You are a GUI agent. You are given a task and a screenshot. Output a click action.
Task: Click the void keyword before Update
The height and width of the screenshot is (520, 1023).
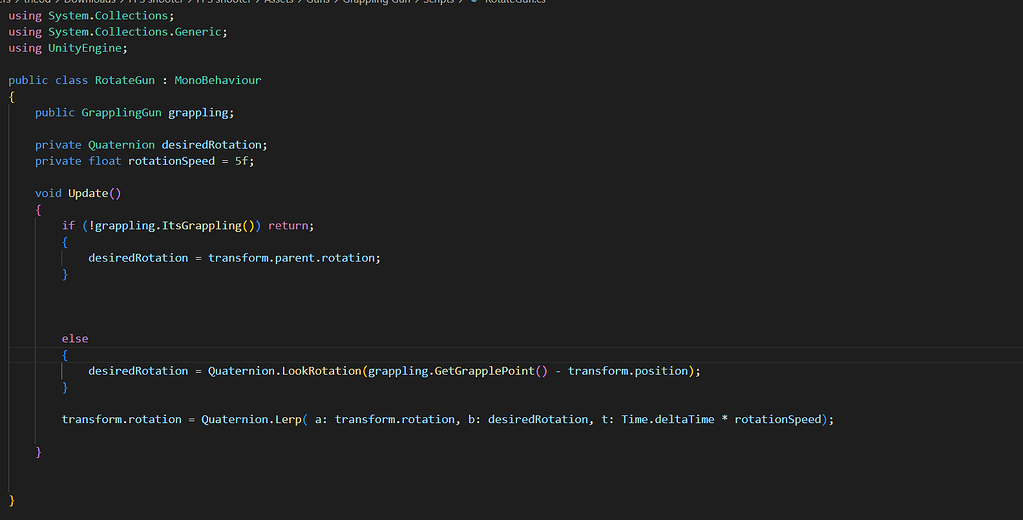pyautogui.click(x=48, y=193)
